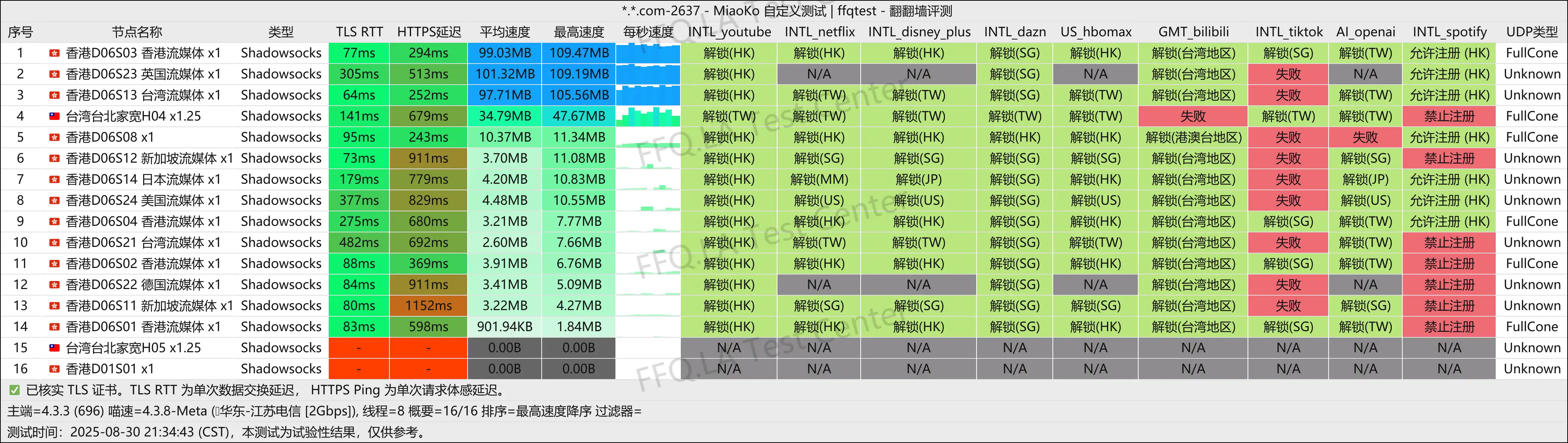Click the Taiwan flag beside 台湾台北家宽H05

coord(54,348)
